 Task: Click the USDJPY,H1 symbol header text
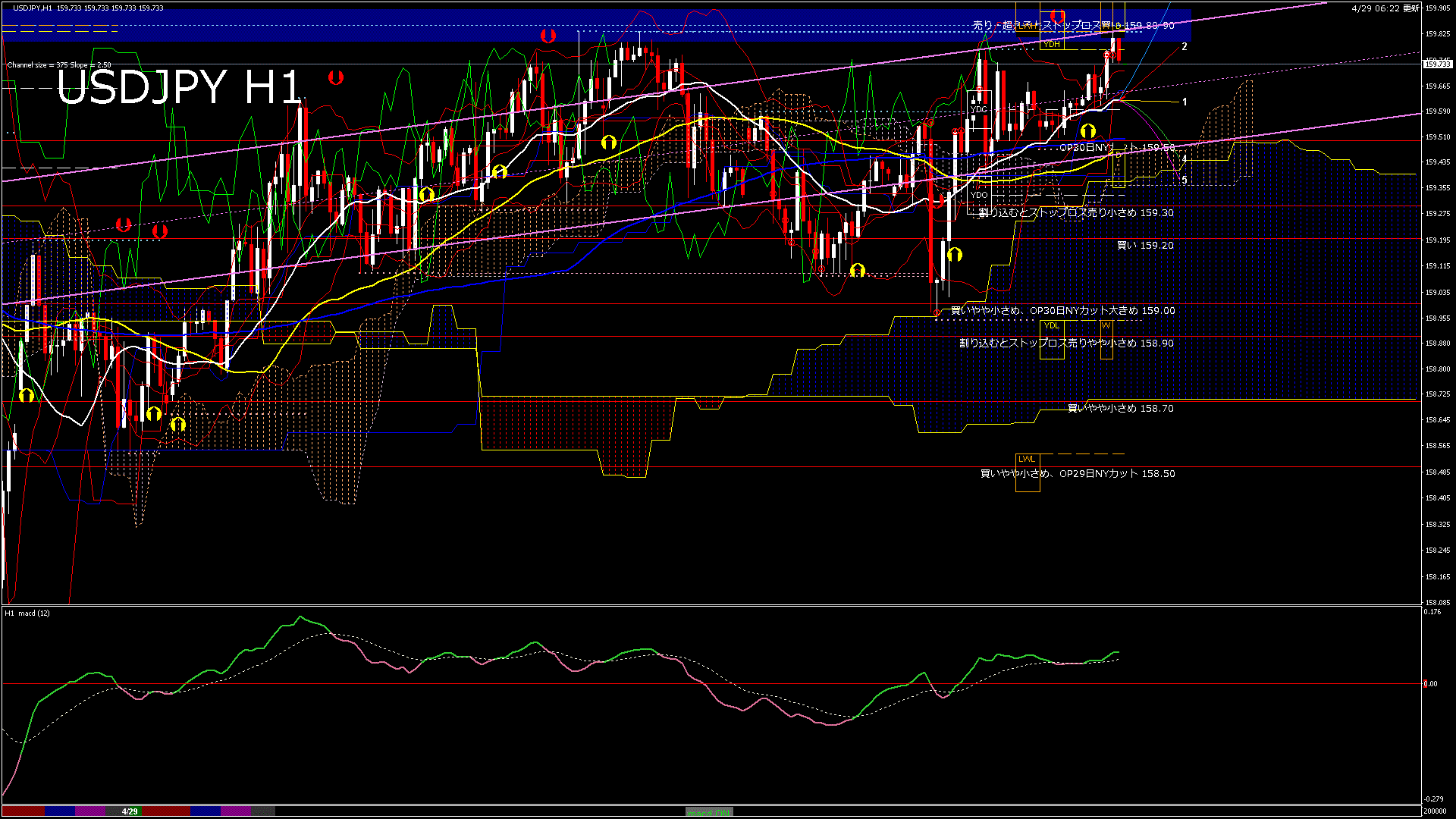coord(32,8)
